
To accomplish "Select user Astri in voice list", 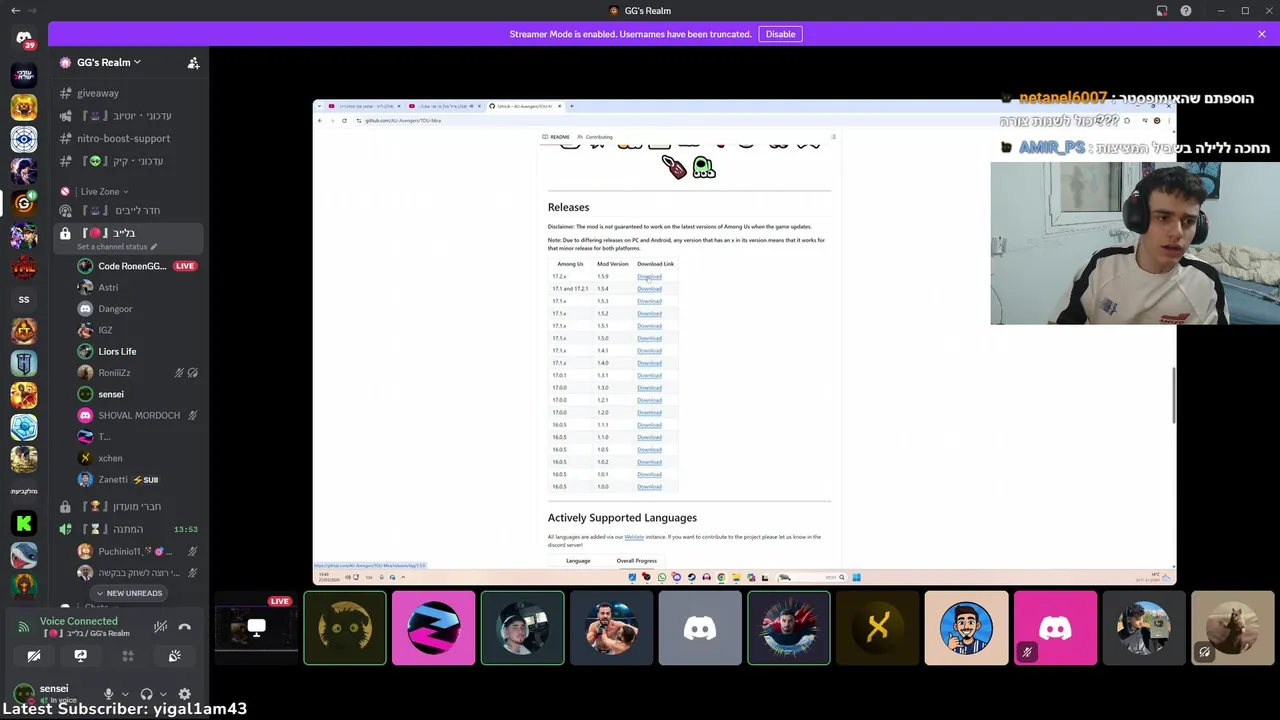I will [x=137, y=287].
